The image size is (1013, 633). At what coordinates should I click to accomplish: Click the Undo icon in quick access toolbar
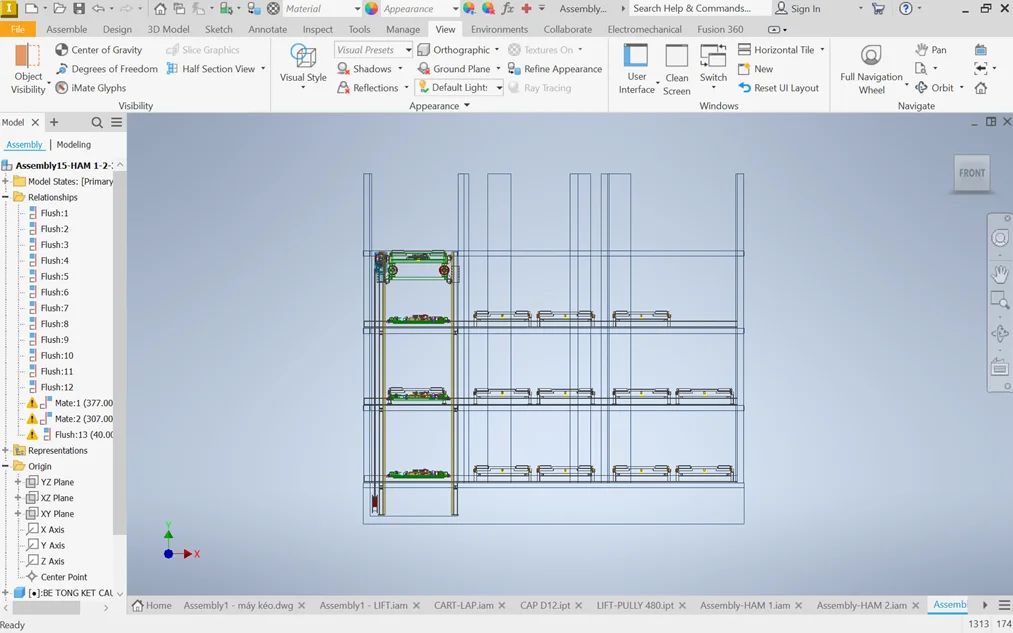98,8
